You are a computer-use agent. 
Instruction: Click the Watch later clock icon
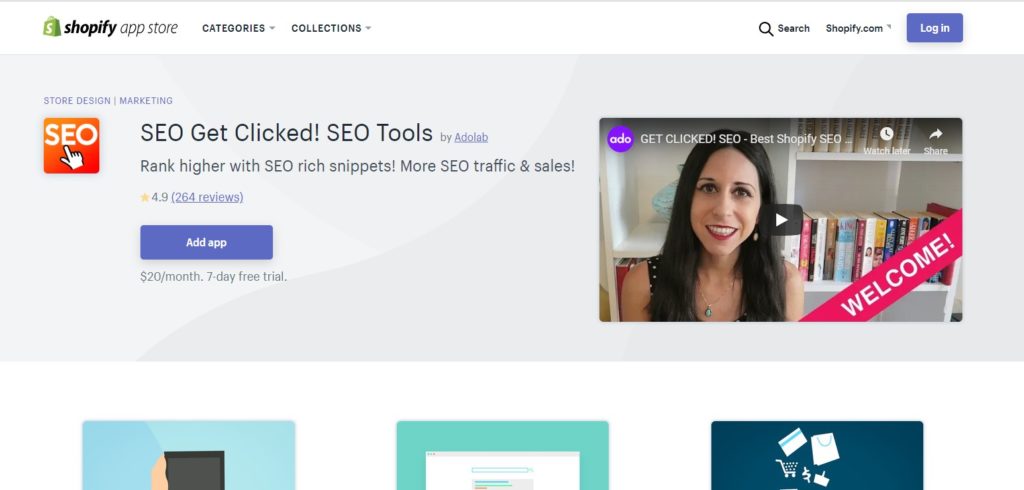[886, 134]
